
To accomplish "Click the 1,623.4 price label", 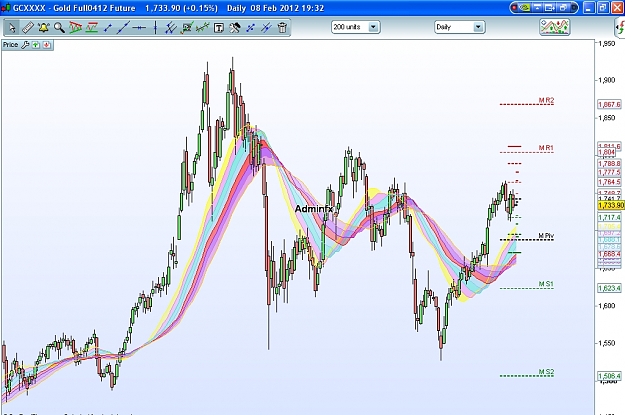I will [609, 288].
